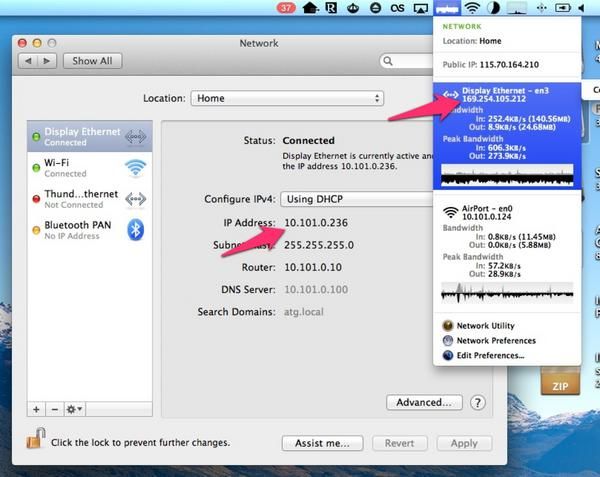Image resolution: width=600 pixels, height=477 pixels.
Task: Click the help question mark button
Action: pos(477,402)
